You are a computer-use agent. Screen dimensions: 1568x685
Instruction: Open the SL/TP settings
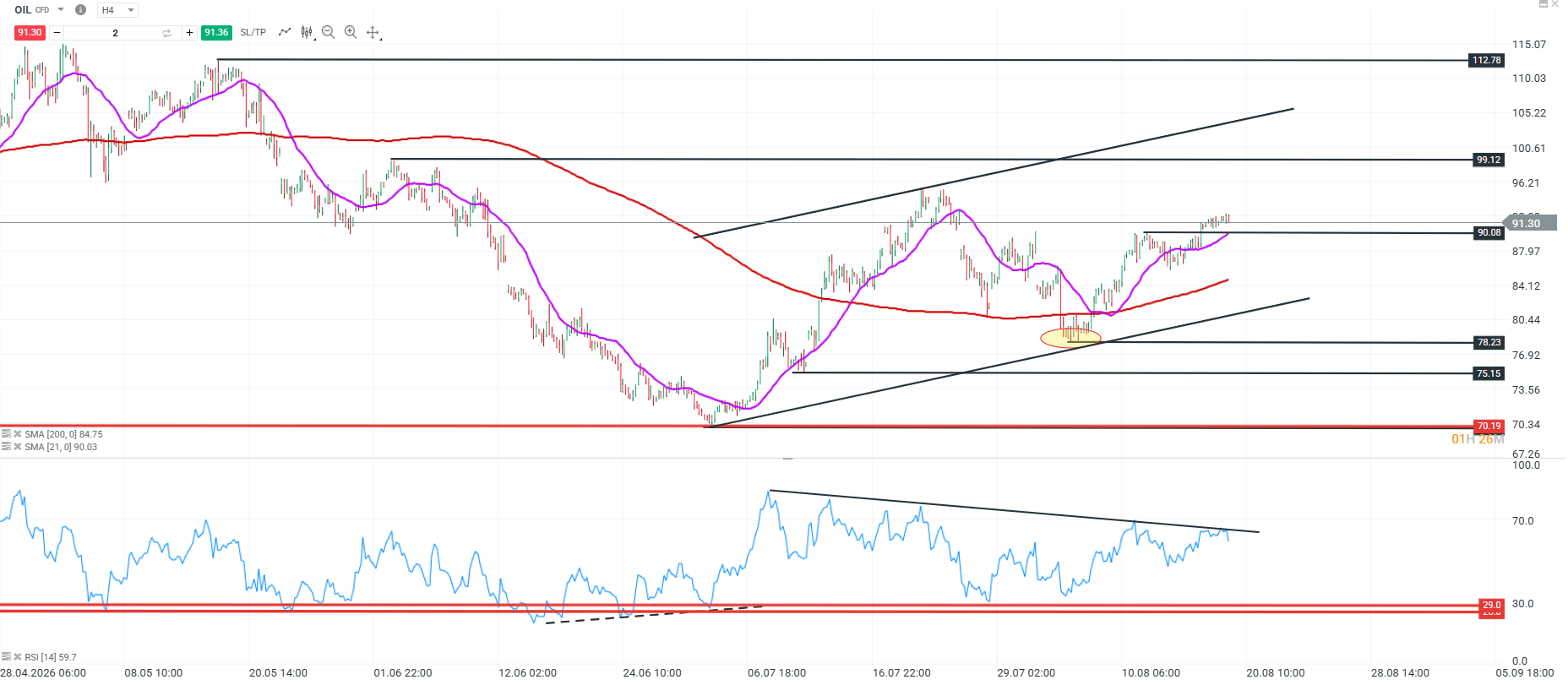[253, 32]
